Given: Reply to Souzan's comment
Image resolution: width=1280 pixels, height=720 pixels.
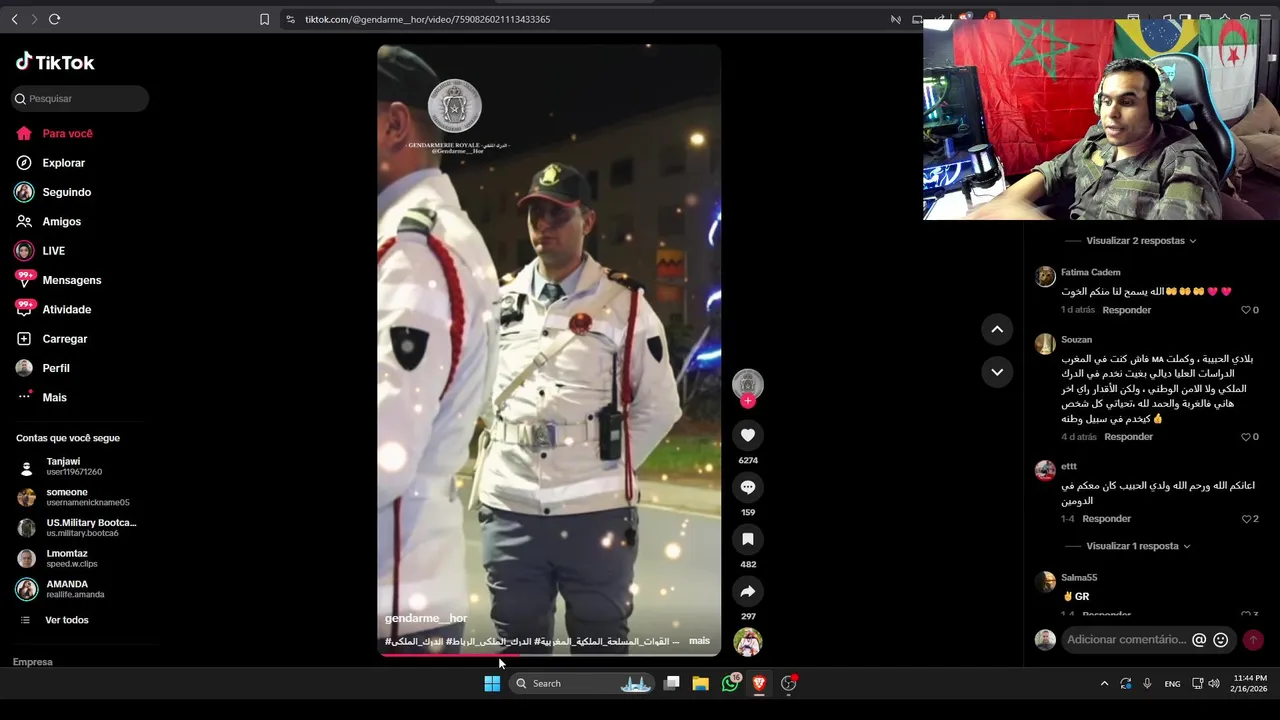Looking at the screenshot, I should (1129, 437).
